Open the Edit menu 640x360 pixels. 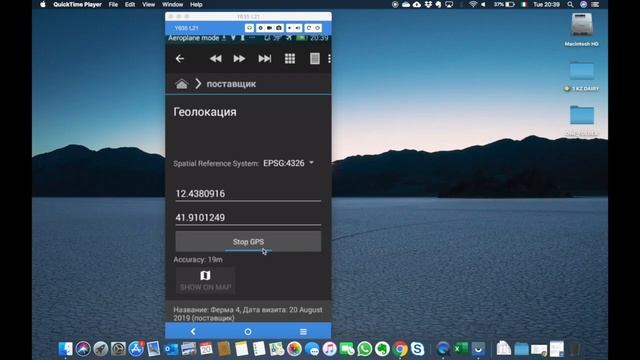click(x=130, y=4)
